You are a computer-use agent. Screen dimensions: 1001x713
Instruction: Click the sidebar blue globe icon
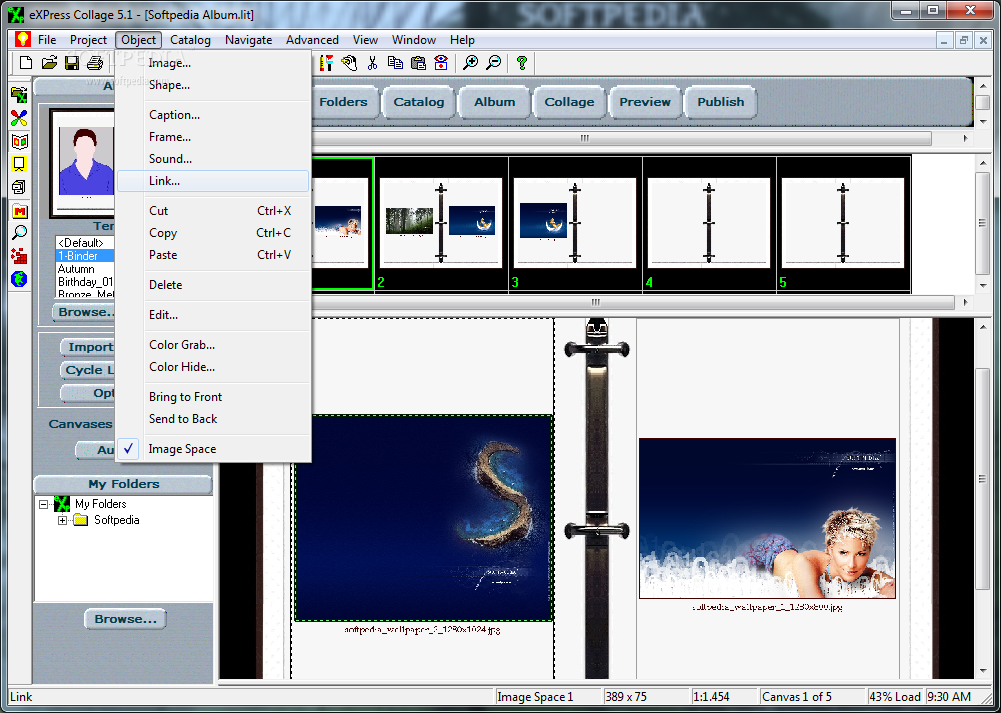[x=20, y=279]
